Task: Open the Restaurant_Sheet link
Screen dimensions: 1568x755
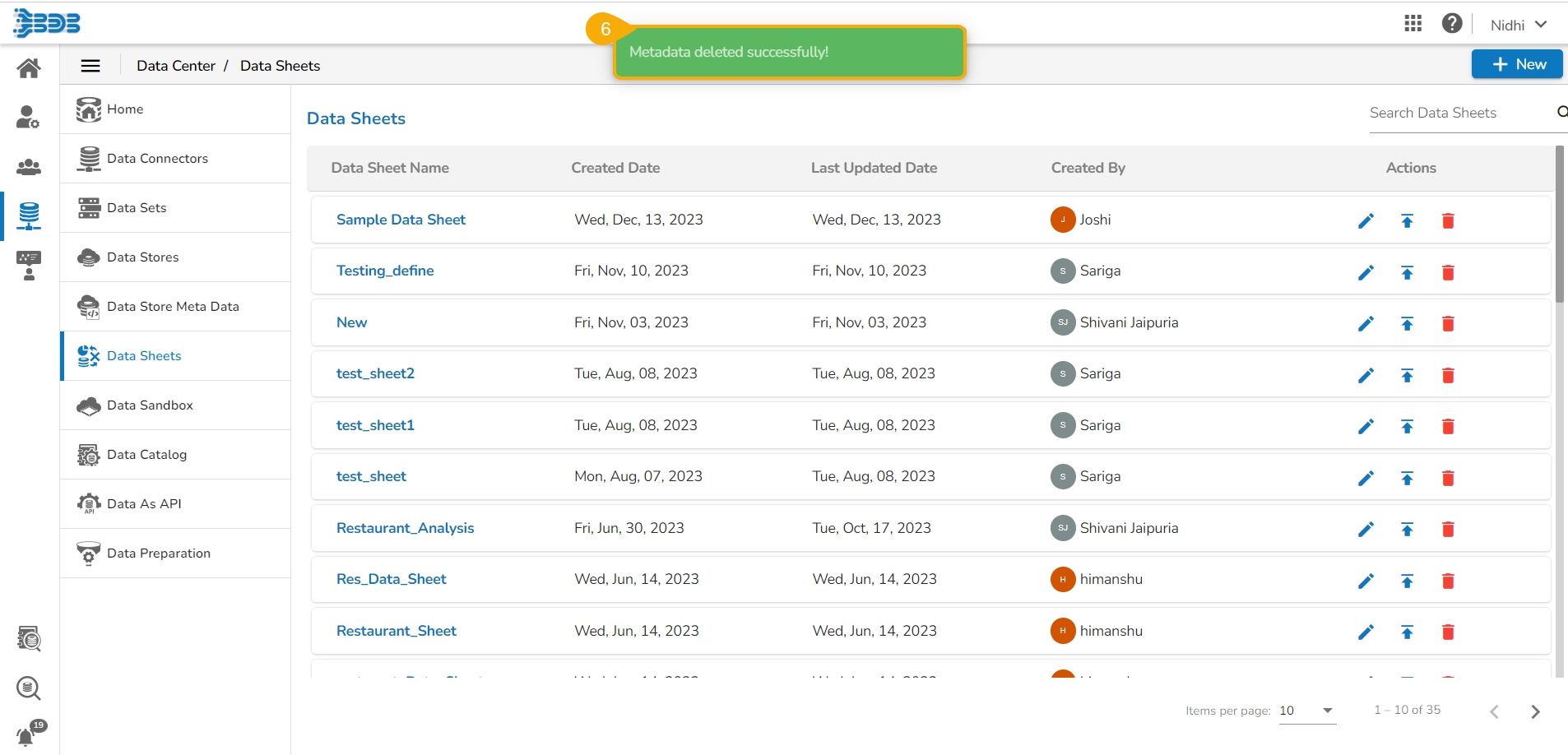Action: [x=396, y=631]
